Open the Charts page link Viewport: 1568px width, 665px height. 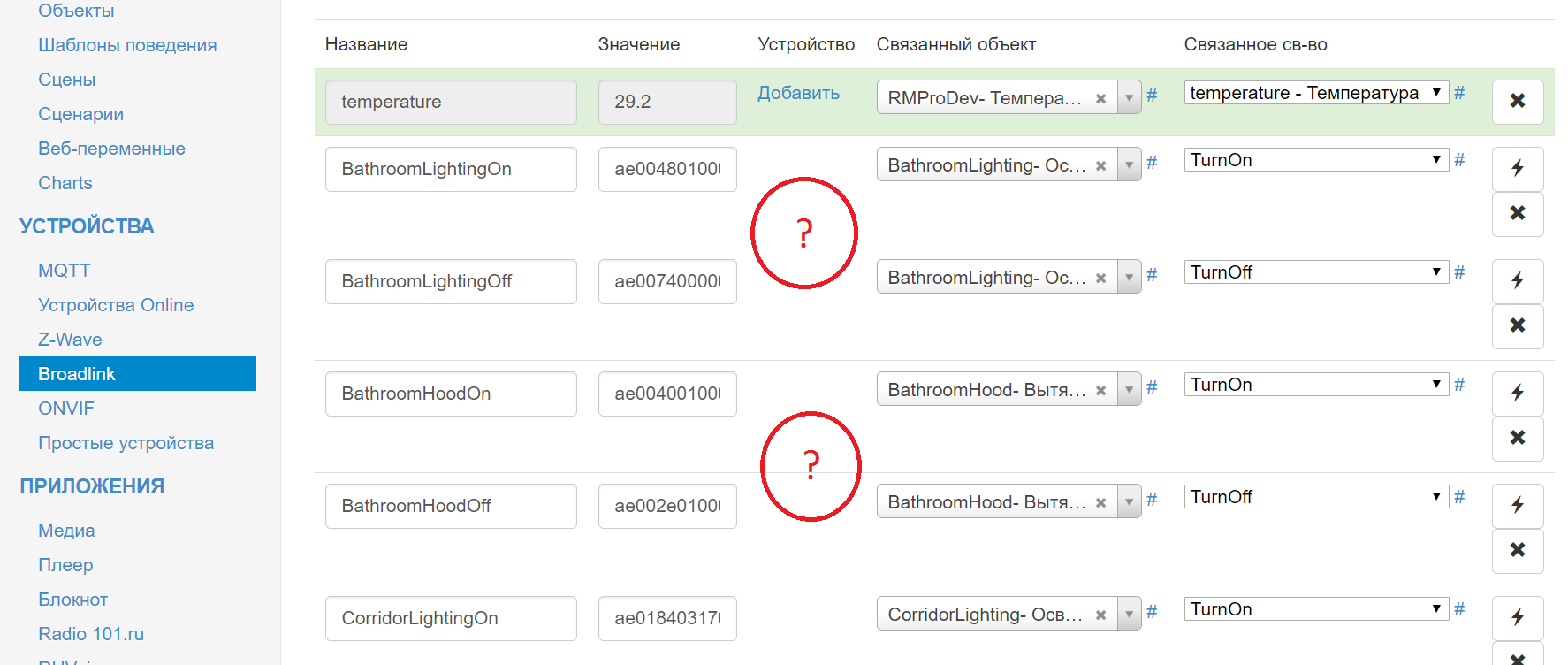click(65, 183)
